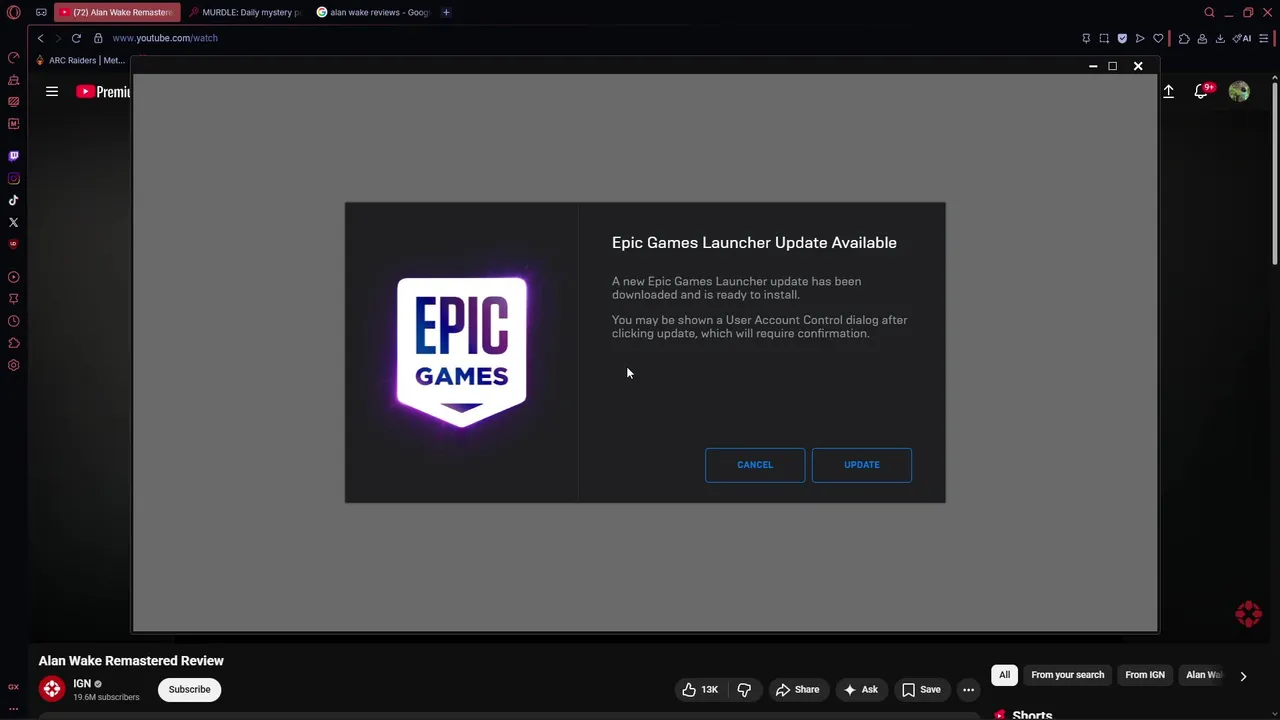Minimize the Epic Games Launcher window
This screenshot has width=1280, height=720.
pyautogui.click(x=1092, y=66)
